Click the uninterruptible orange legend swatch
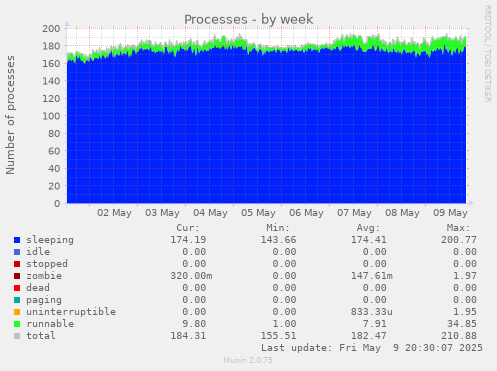Viewport: 497px width, 371px height. point(17,312)
